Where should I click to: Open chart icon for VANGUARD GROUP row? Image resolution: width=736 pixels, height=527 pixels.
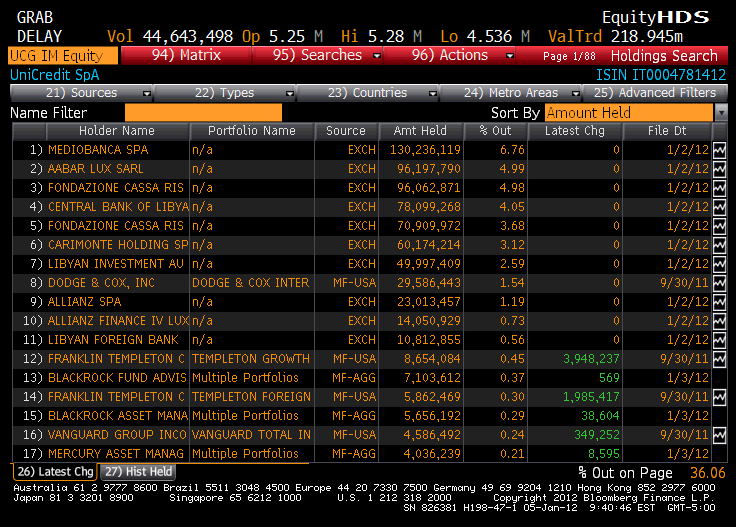719,435
